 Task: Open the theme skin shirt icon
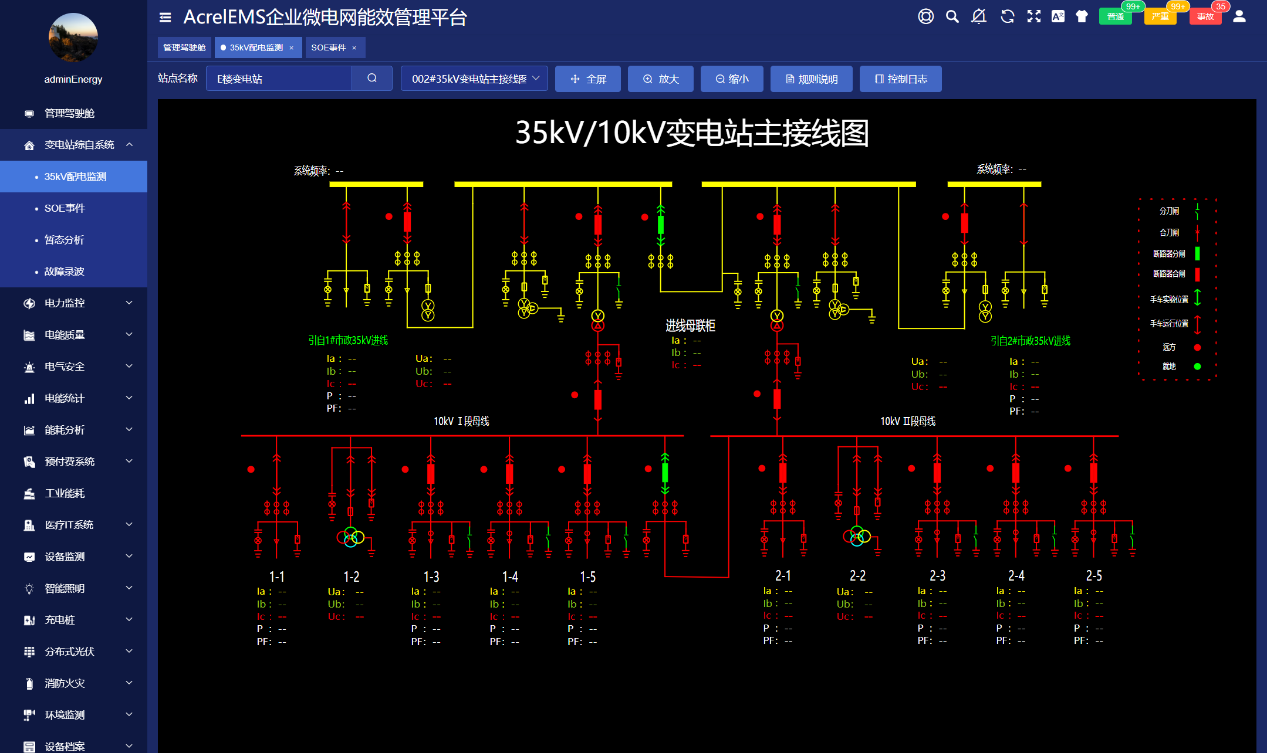point(1081,16)
